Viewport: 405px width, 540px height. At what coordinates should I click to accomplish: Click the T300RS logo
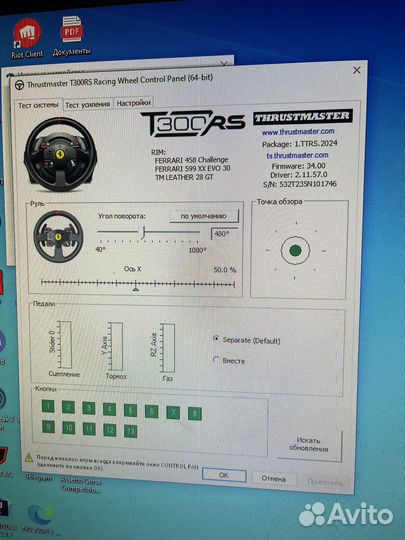193,123
